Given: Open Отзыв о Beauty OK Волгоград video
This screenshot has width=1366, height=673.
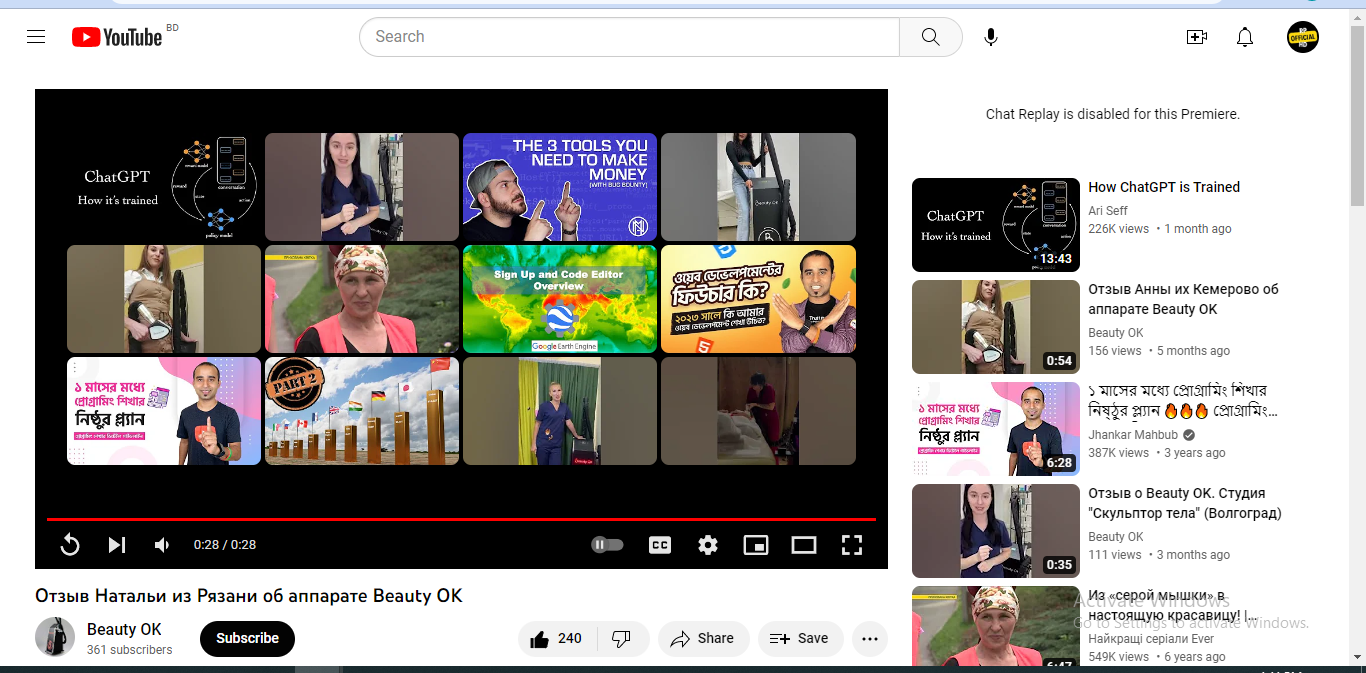Looking at the screenshot, I should point(1185,503).
